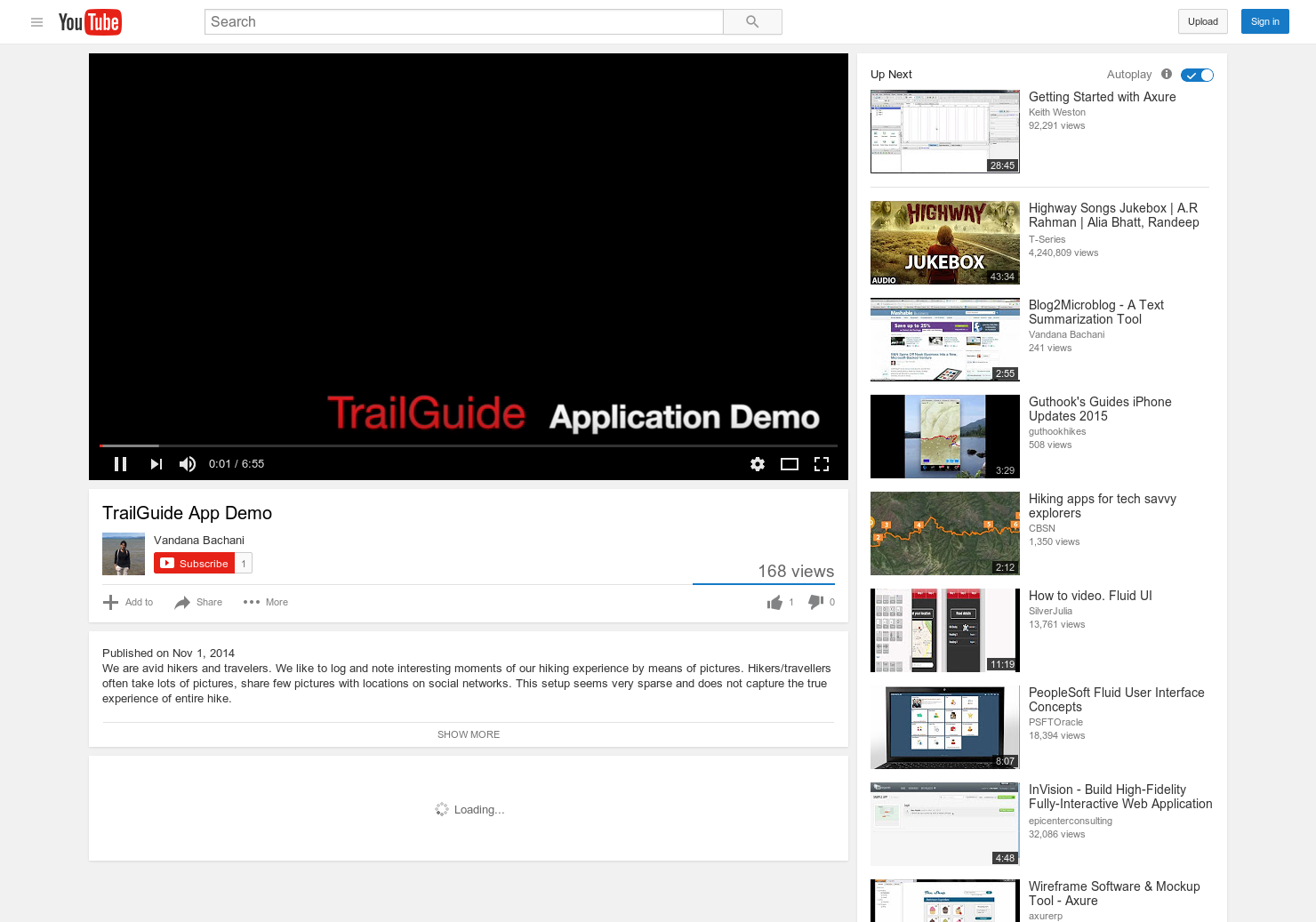Click the Next video player control
Screen dimensions: 1316x922
point(156,463)
